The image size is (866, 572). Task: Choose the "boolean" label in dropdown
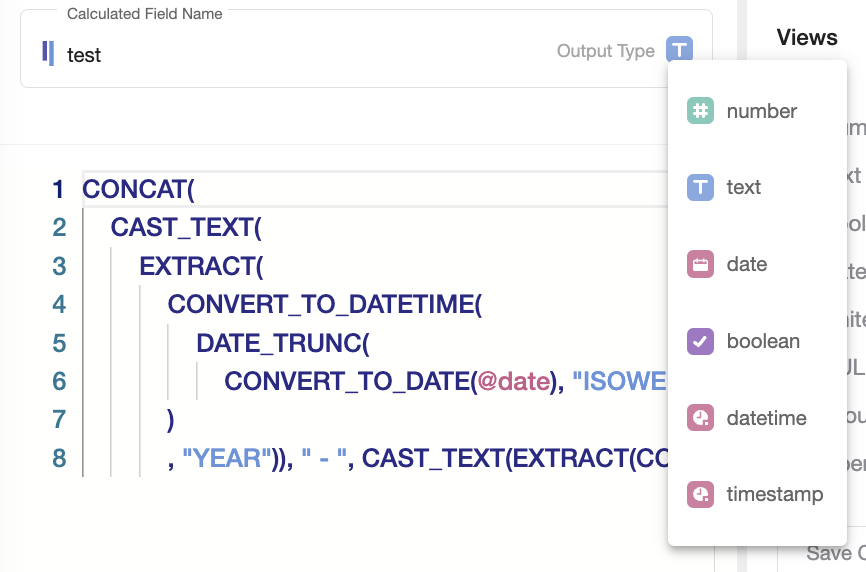(763, 341)
